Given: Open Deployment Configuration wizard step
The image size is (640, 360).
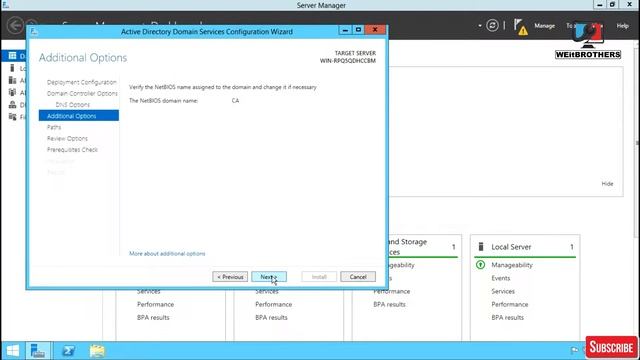Looking at the screenshot, I should tap(82, 82).
